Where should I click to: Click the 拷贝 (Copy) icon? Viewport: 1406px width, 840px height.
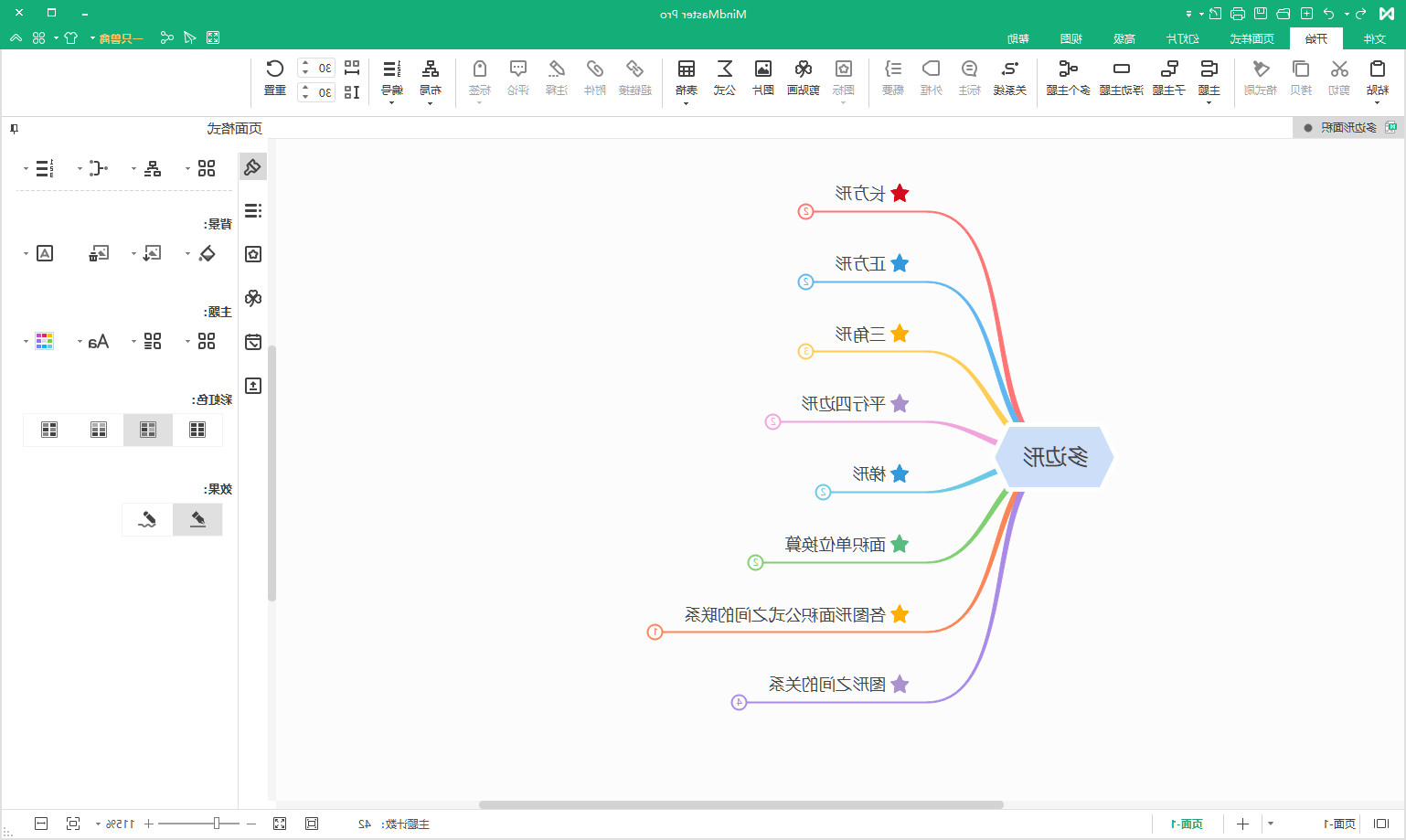[x=1301, y=69]
